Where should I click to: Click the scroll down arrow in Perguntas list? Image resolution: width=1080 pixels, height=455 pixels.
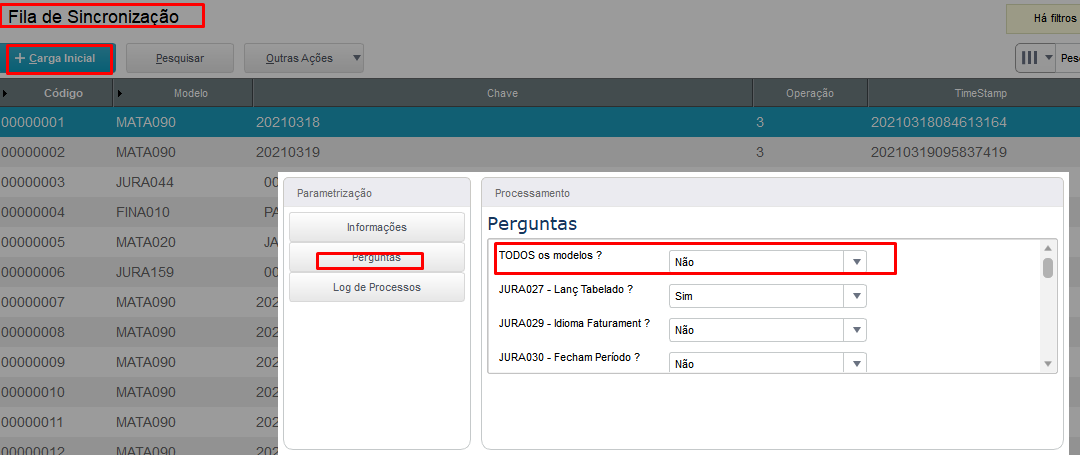pyautogui.click(x=1048, y=363)
